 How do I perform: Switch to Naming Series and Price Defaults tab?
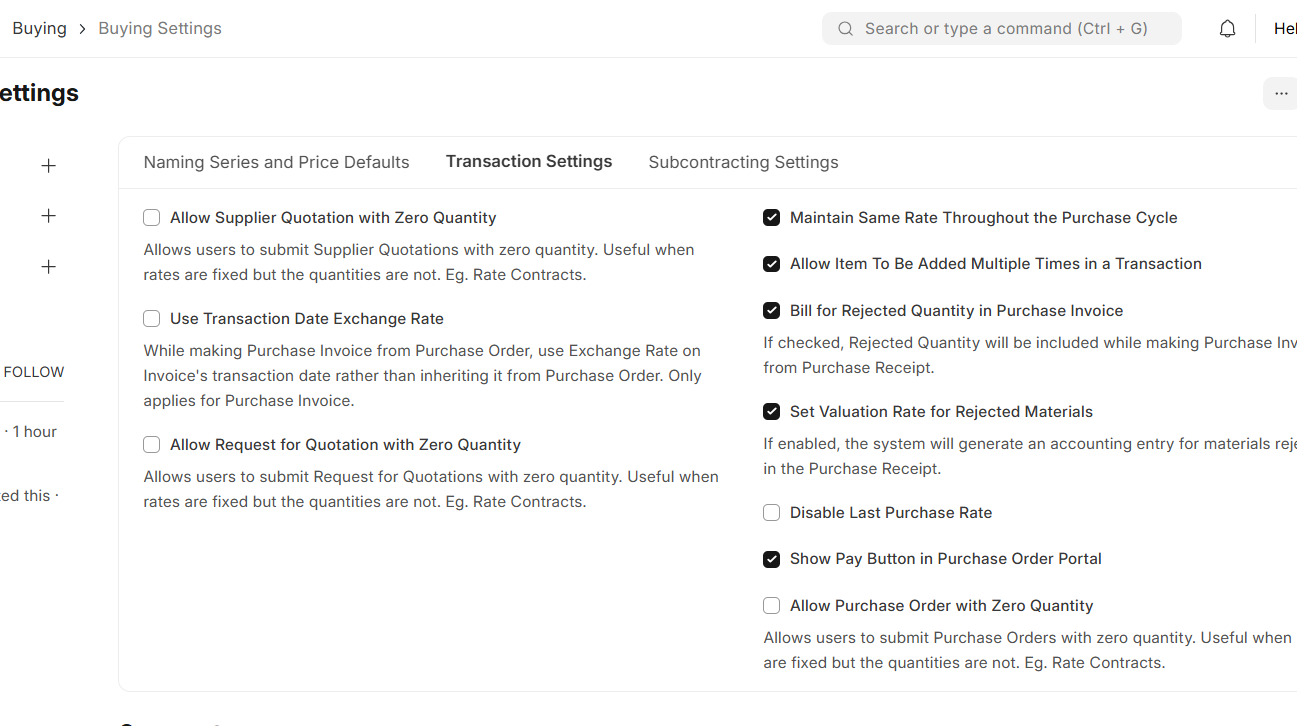276,162
